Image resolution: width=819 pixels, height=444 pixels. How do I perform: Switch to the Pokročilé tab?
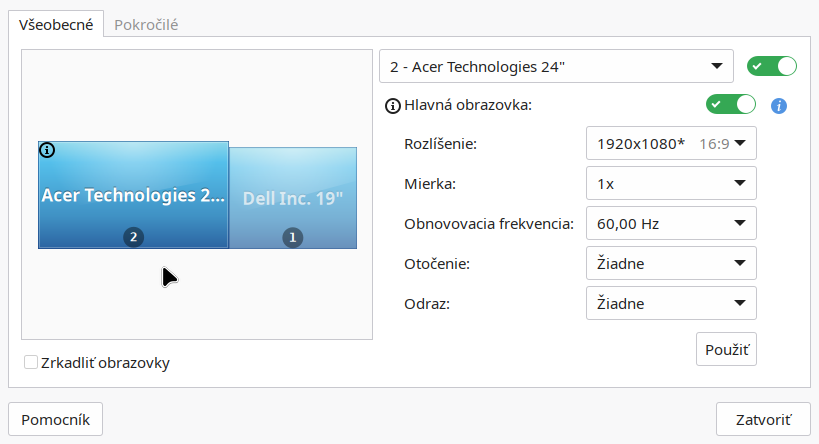pos(146,25)
